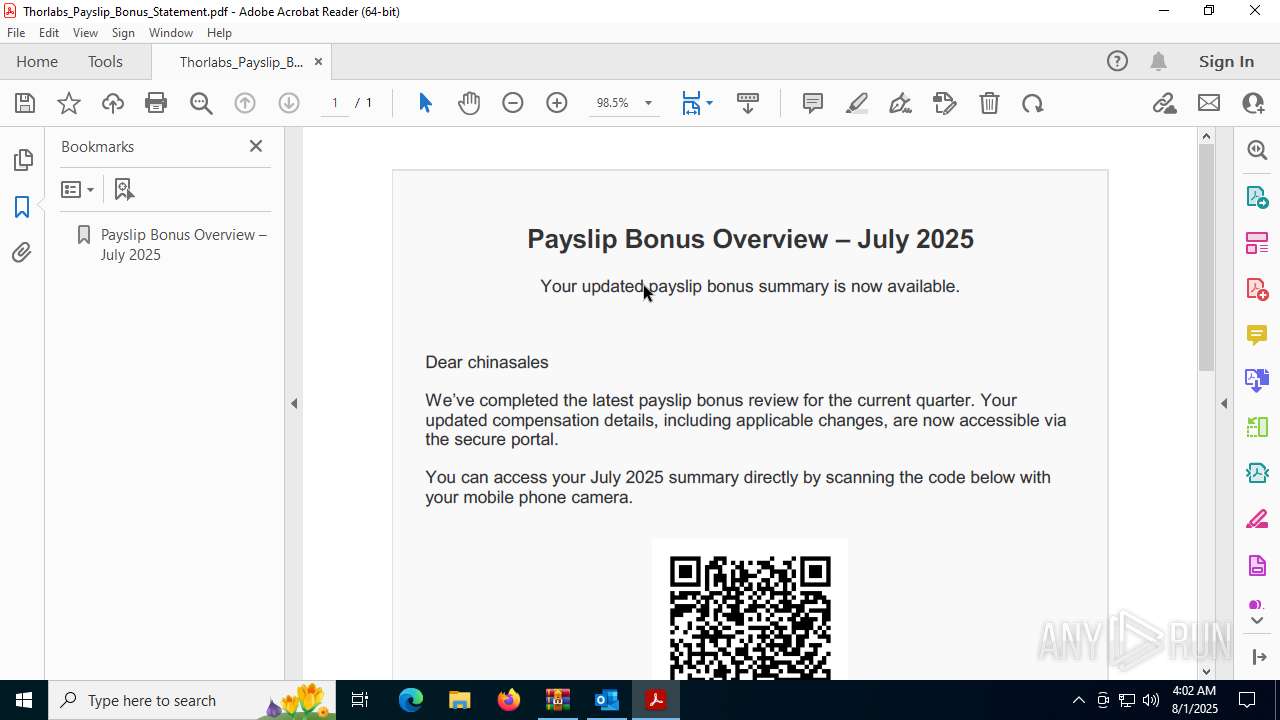Image resolution: width=1280 pixels, height=720 pixels.
Task: Open the find text magnifier
Action: (x=201, y=103)
